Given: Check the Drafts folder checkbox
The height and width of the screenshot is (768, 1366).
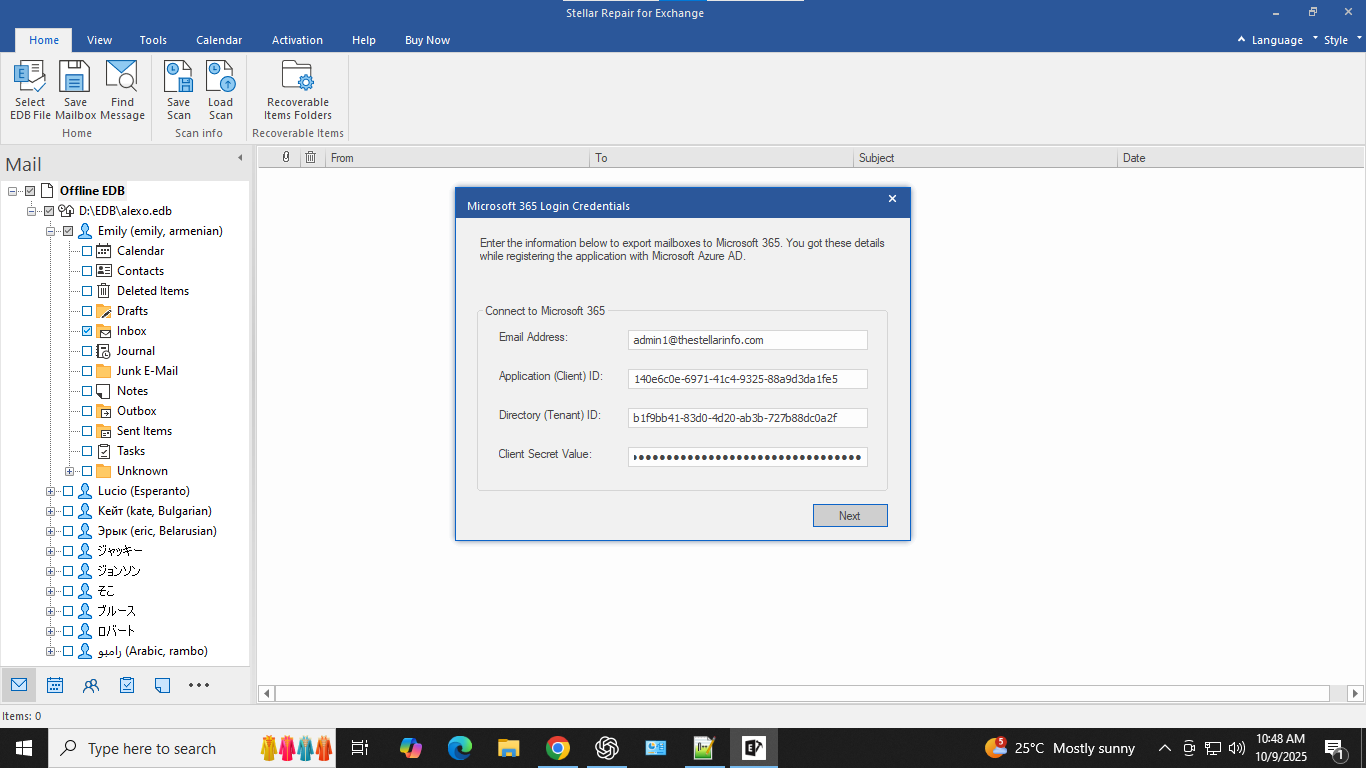Looking at the screenshot, I should tap(87, 311).
